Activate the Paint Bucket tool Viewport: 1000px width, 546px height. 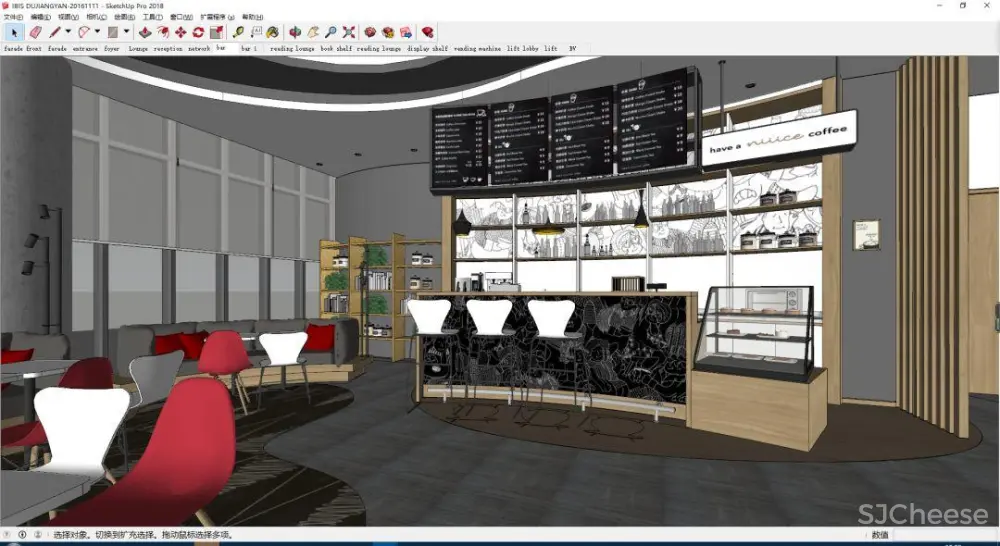click(272, 32)
